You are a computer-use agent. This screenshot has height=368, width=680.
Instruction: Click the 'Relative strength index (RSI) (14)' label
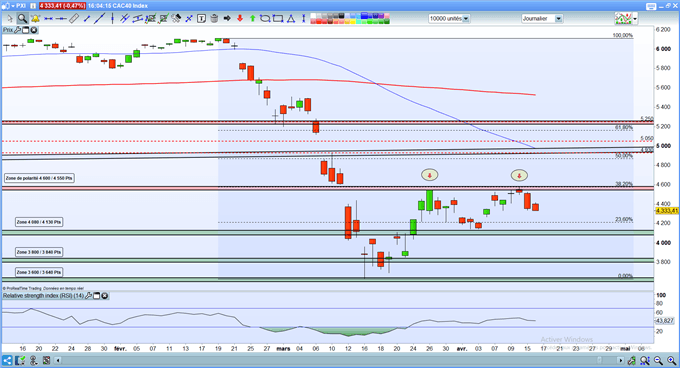click(x=43, y=296)
